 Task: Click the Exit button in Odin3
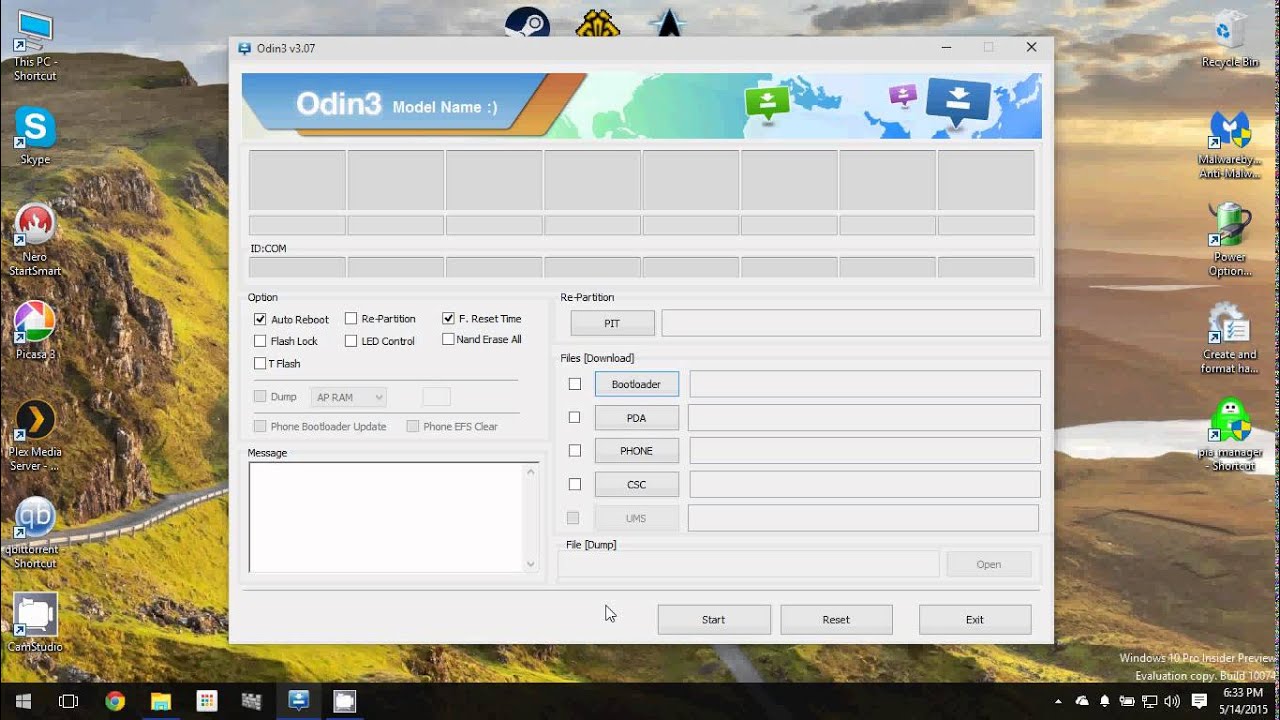[x=975, y=619]
